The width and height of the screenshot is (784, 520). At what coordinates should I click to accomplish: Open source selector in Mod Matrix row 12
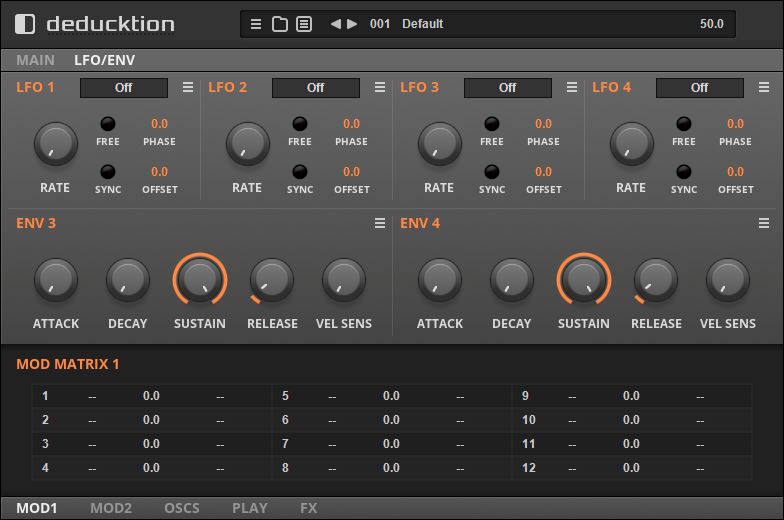[572, 468]
